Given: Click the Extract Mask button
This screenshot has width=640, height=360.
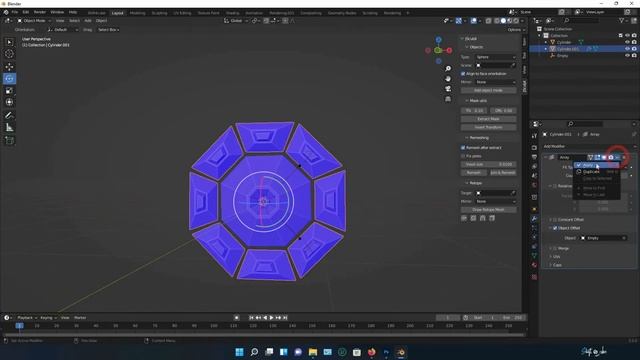Looking at the screenshot, I should [489, 119].
